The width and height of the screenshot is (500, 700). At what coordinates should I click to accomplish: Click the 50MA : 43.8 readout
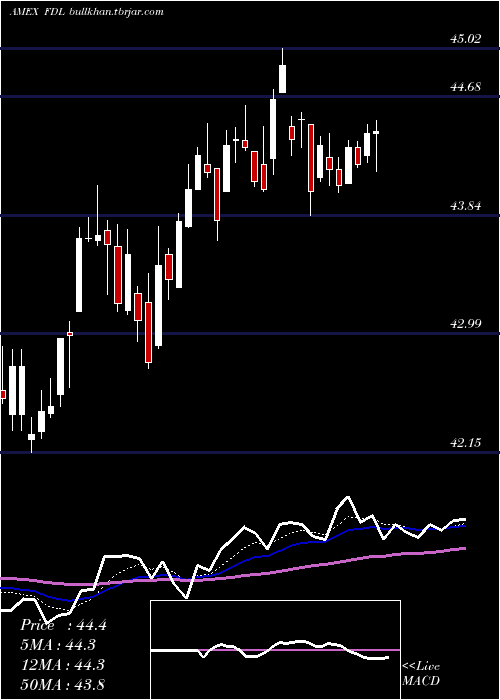[x=63, y=684]
